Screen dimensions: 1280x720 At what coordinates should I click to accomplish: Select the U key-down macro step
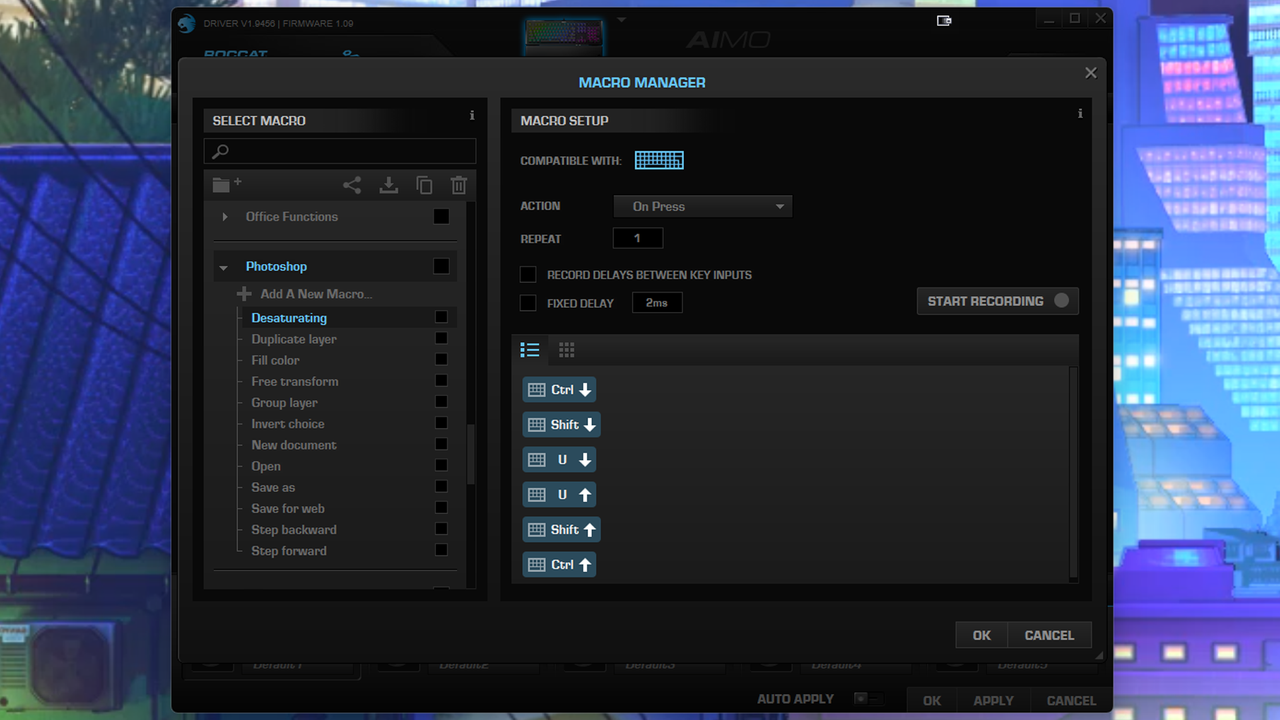pyautogui.click(x=559, y=460)
